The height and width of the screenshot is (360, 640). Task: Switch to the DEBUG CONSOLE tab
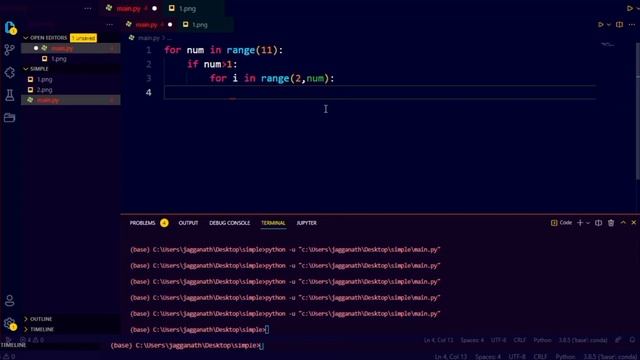click(x=229, y=223)
